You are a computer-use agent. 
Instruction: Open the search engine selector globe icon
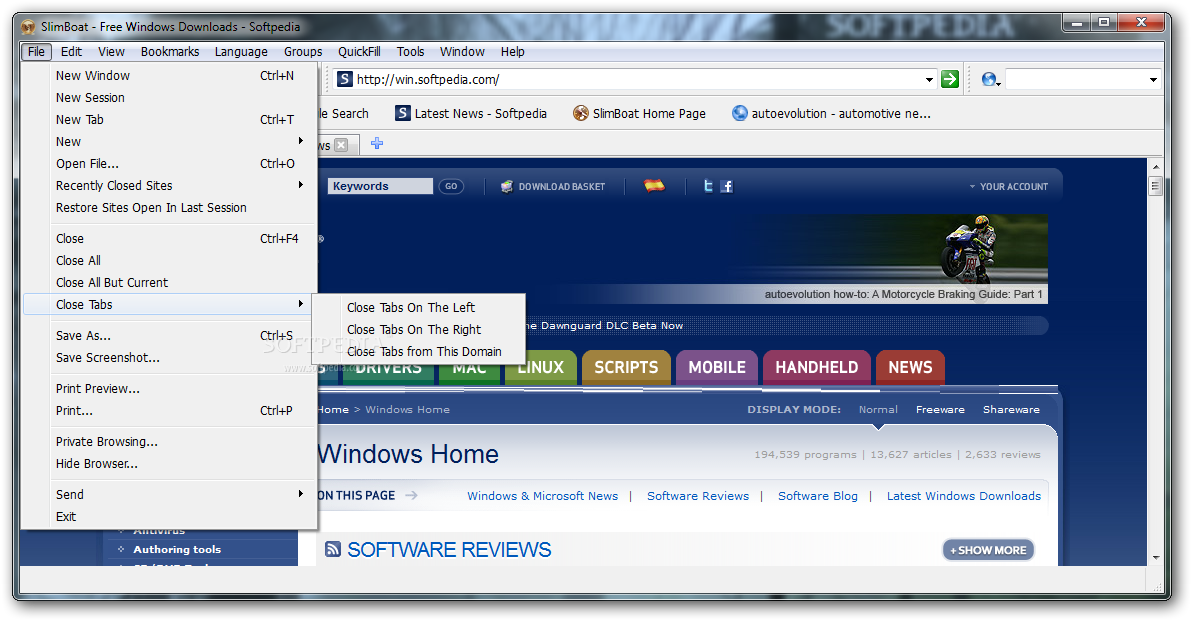pyautogui.click(x=989, y=79)
